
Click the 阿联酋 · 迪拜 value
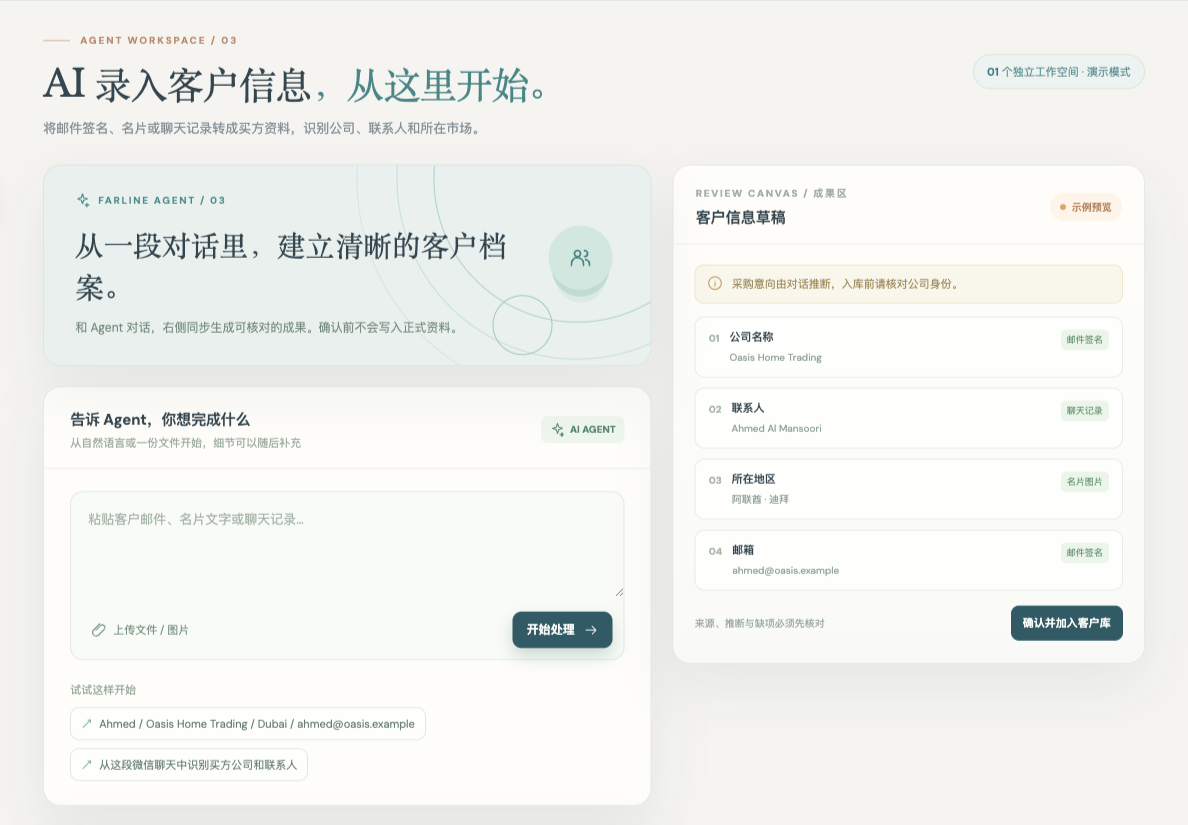760,499
